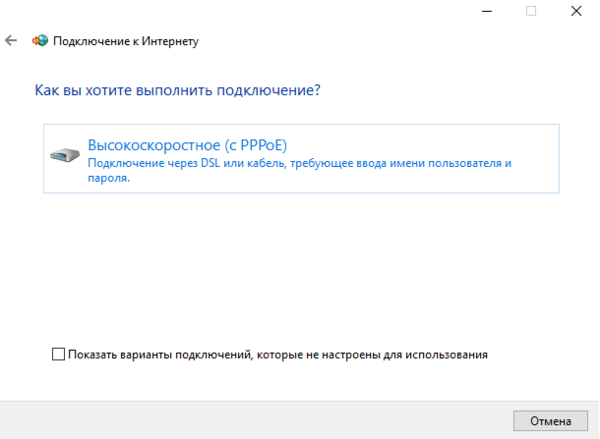Click the Подключение к Интернету title text

pos(126,41)
